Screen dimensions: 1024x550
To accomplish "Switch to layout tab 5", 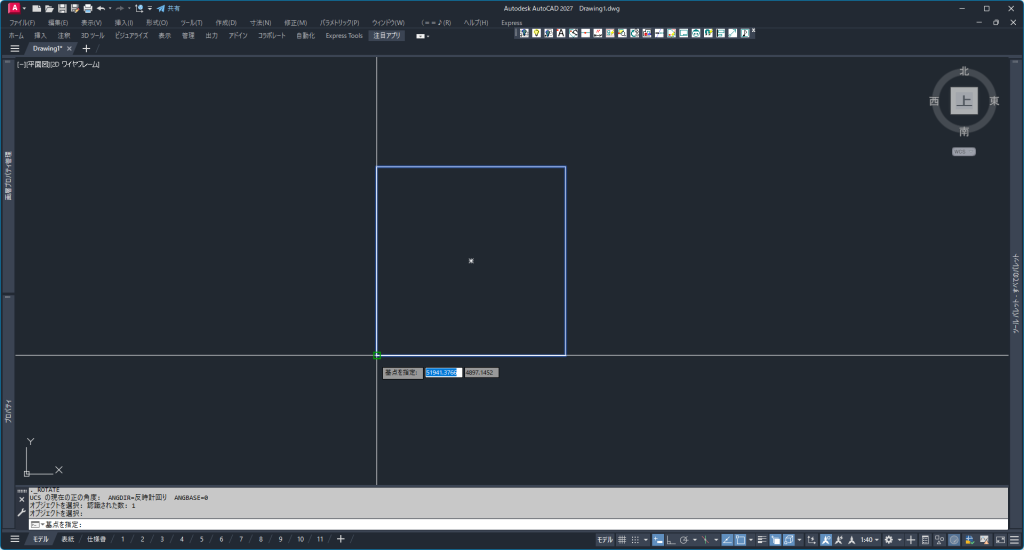I will click(201, 540).
